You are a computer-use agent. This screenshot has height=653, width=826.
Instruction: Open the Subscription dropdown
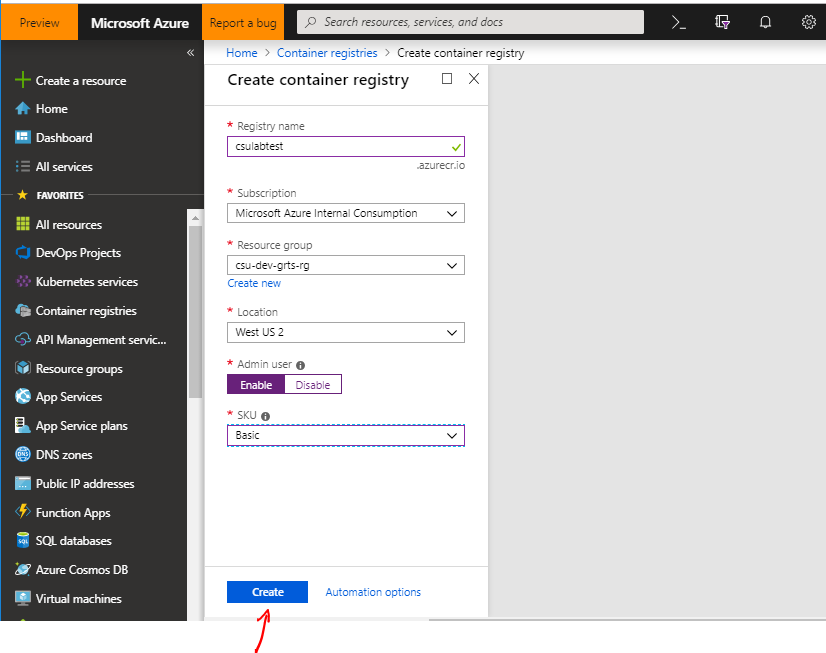pos(346,213)
